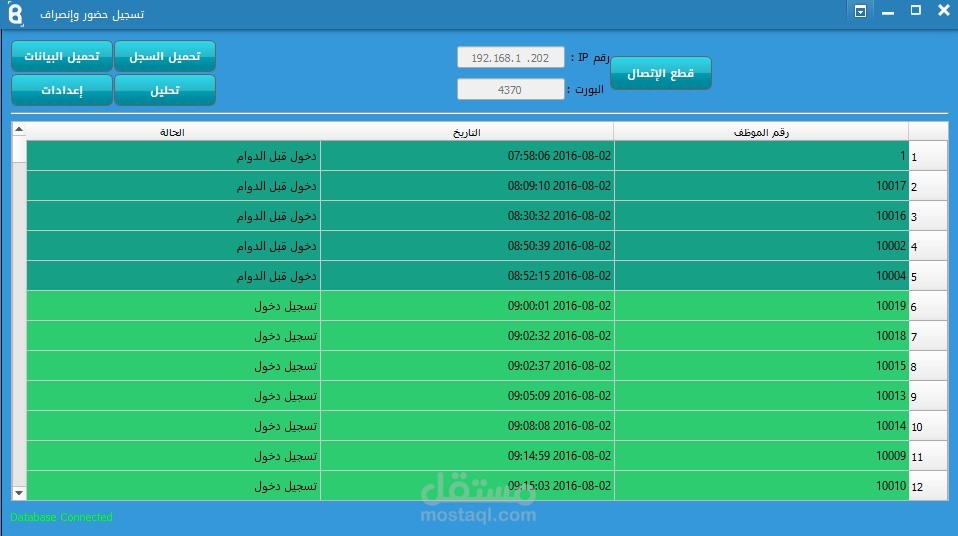Click employee number cell 10015
This screenshot has height=536, width=958.
[x=761, y=365]
